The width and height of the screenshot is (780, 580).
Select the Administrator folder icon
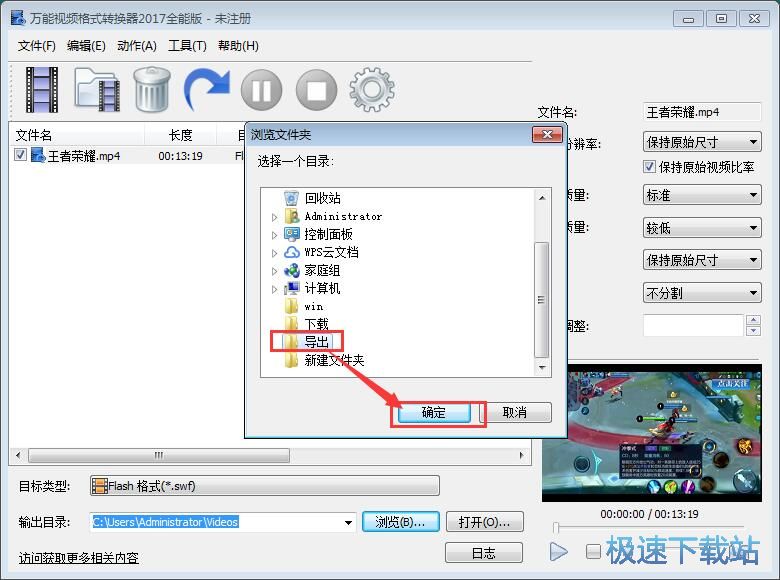(292, 216)
